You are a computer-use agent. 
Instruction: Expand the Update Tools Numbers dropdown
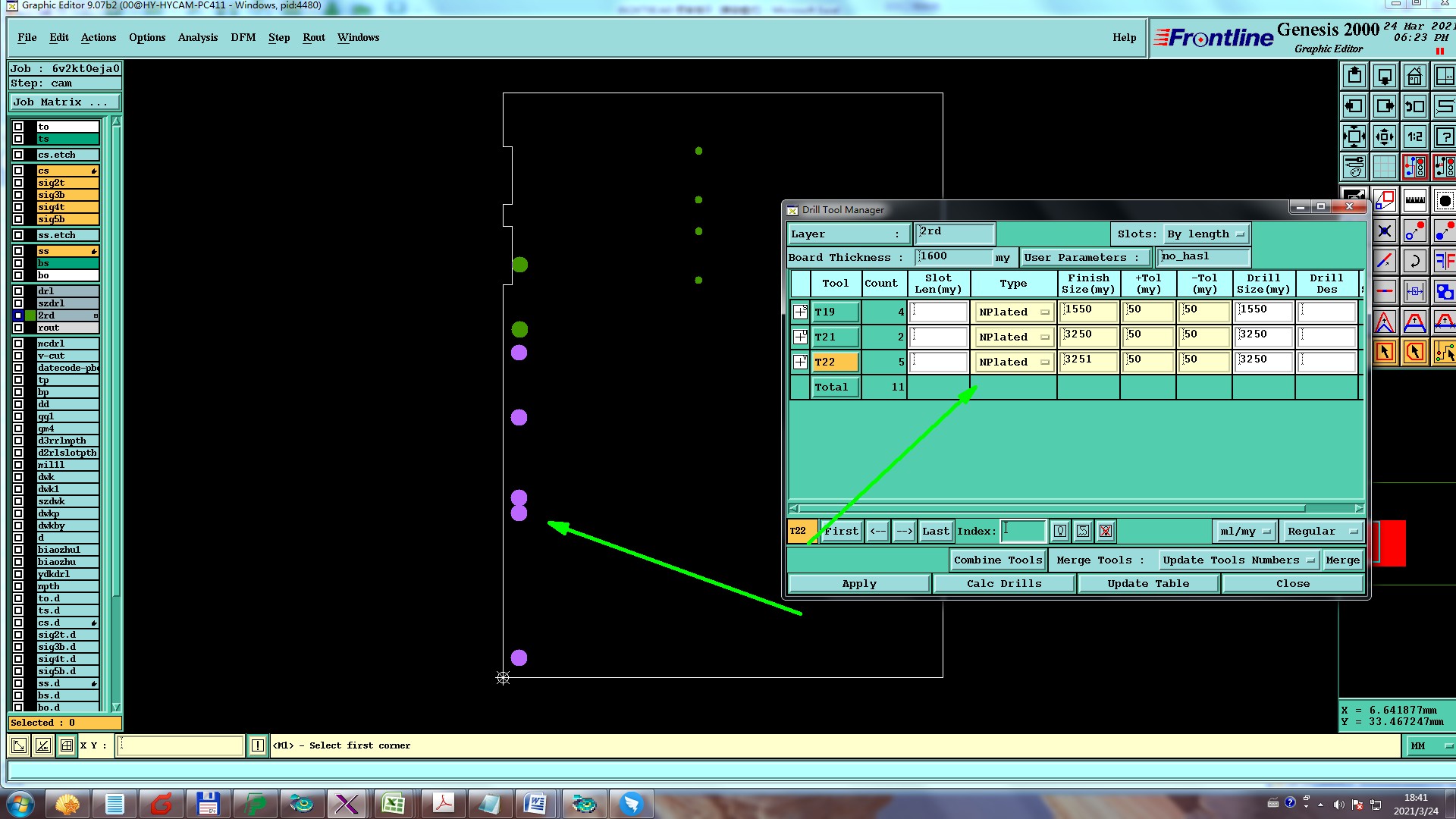click(x=1238, y=560)
